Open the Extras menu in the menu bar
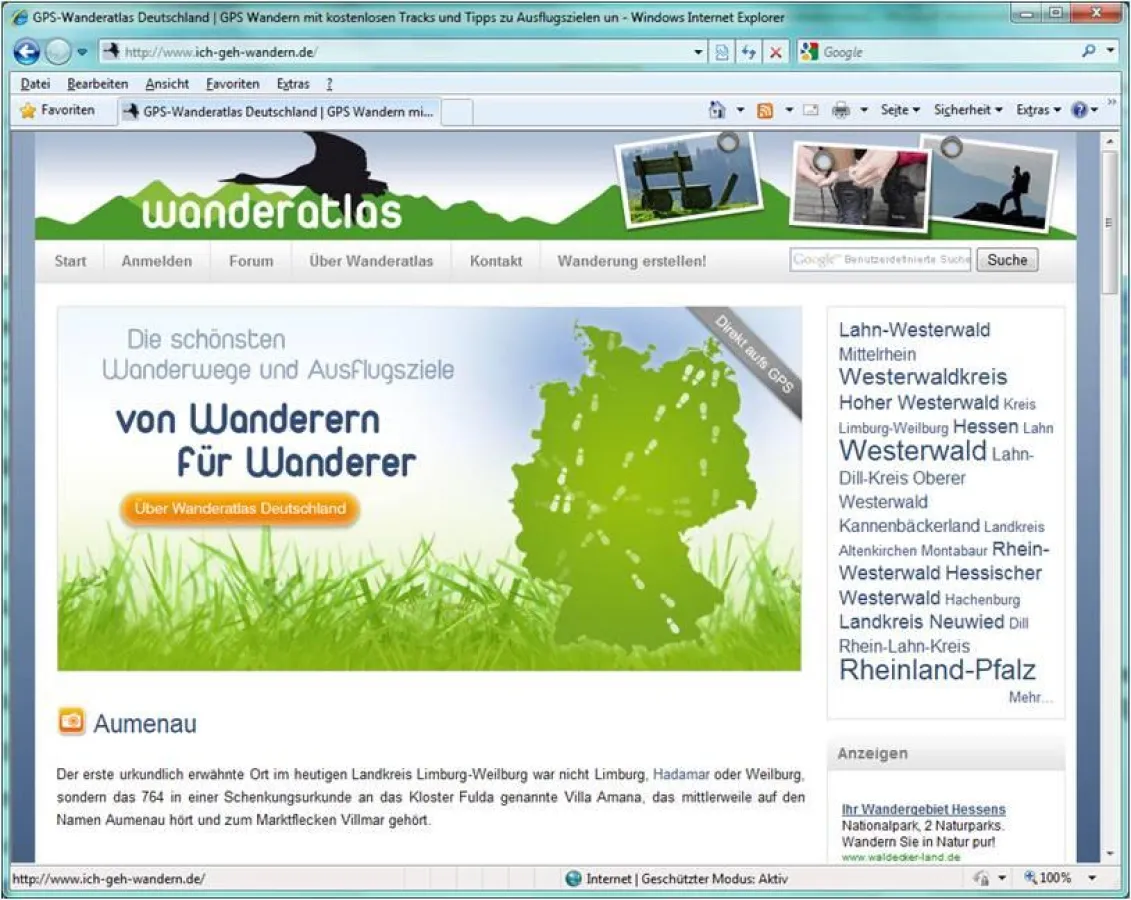Image resolution: width=1131 pixels, height=900 pixels. point(292,84)
